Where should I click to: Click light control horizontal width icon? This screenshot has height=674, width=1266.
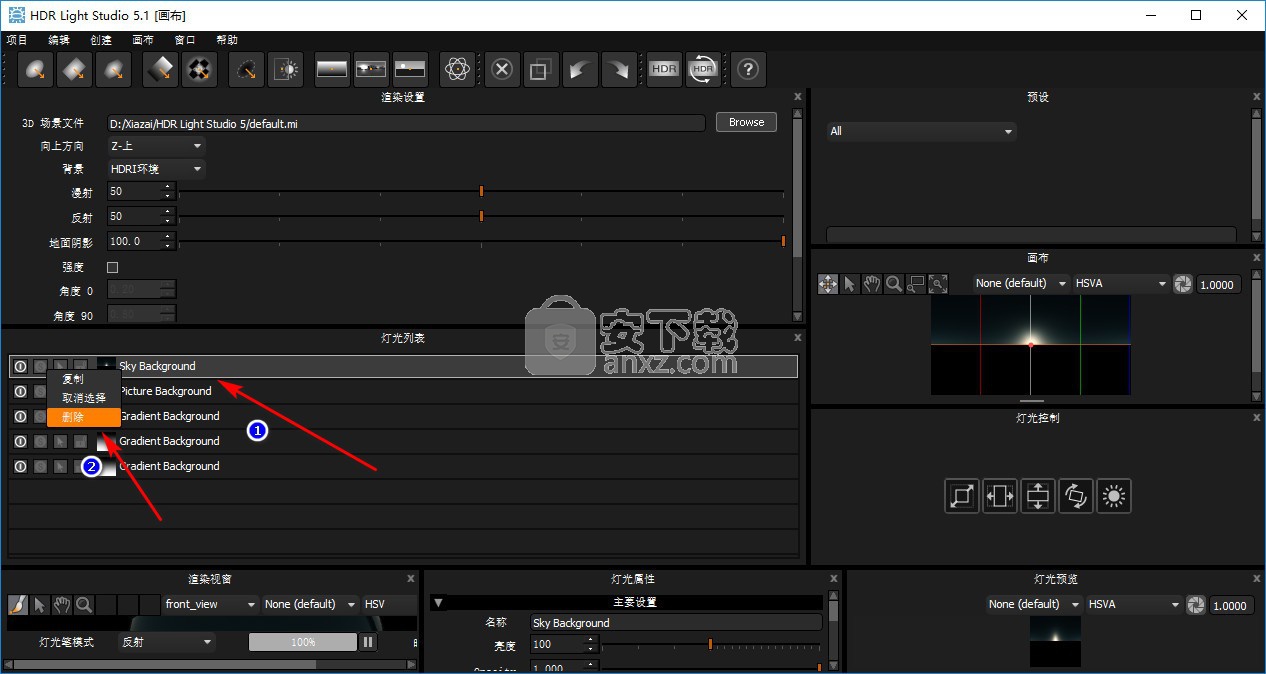[x=1000, y=495]
